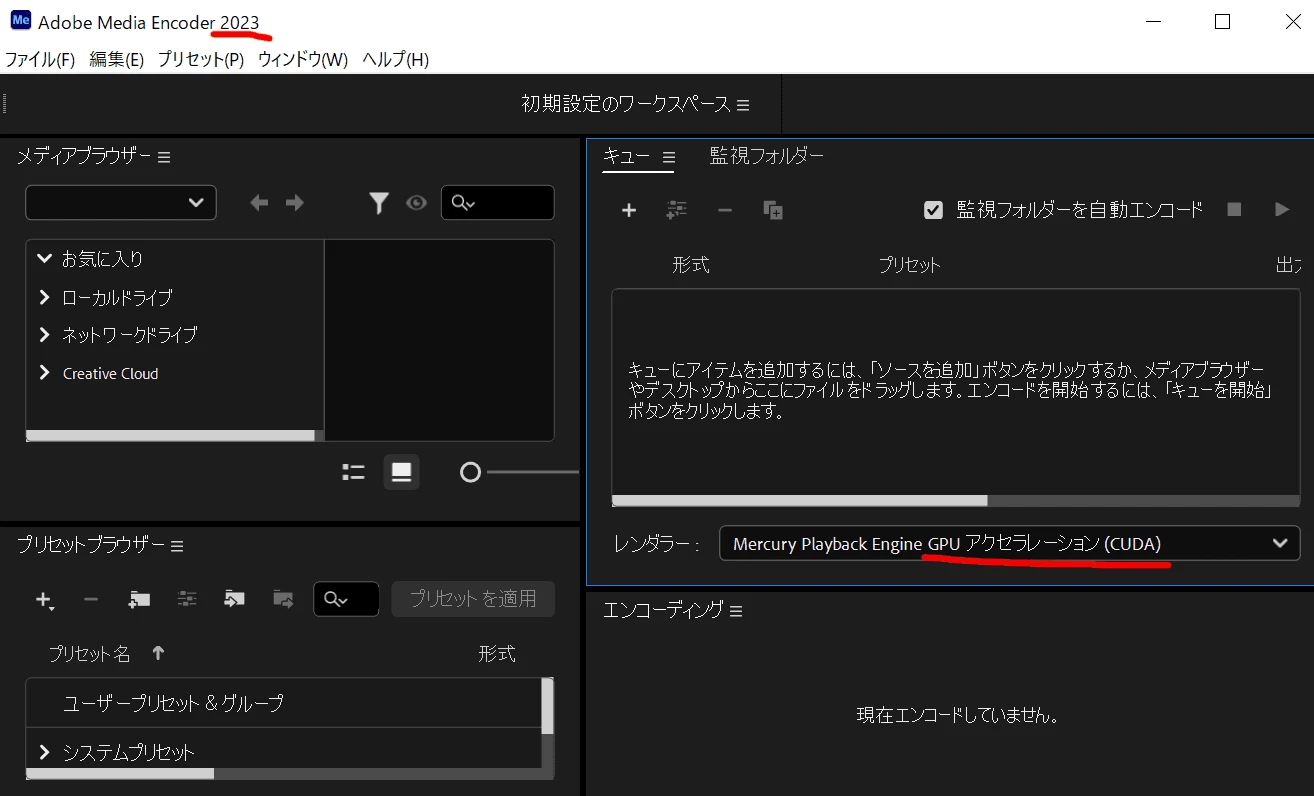
Task: Click the add output sliders icon in queue
Action: tap(677, 210)
